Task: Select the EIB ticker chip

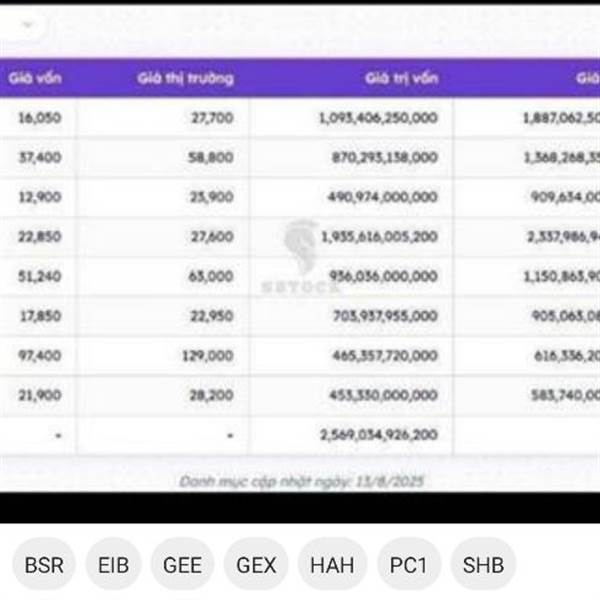Action: click(x=113, y=565)
